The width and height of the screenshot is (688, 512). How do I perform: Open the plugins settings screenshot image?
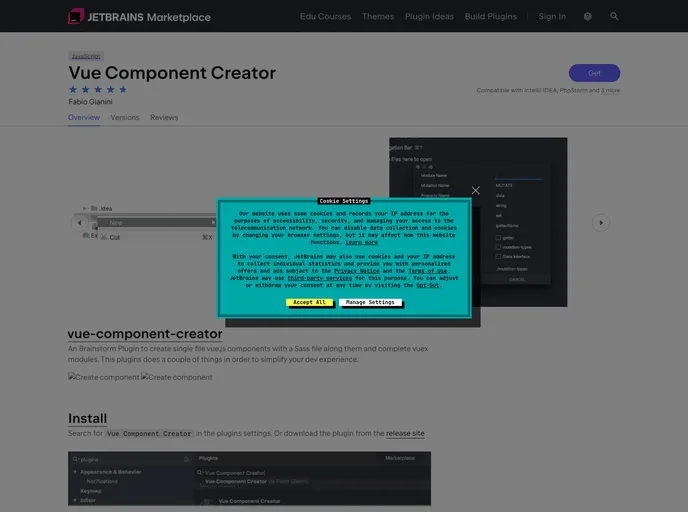coord(249,479)
